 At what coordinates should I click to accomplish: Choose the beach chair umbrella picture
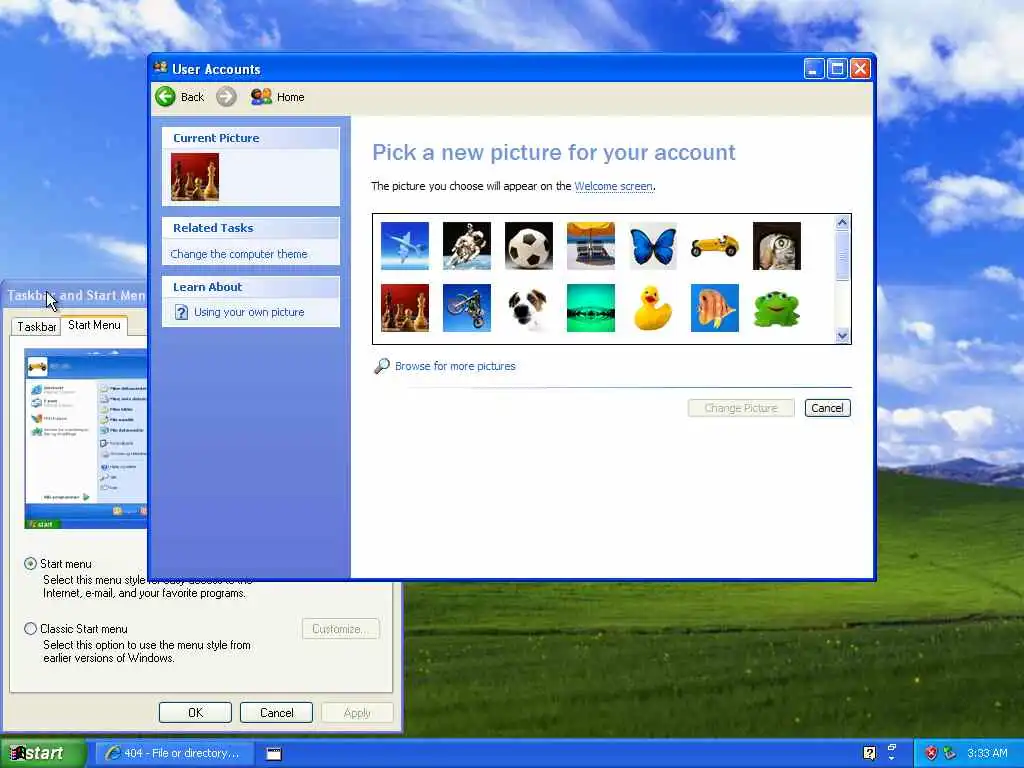tap(591, 246)
